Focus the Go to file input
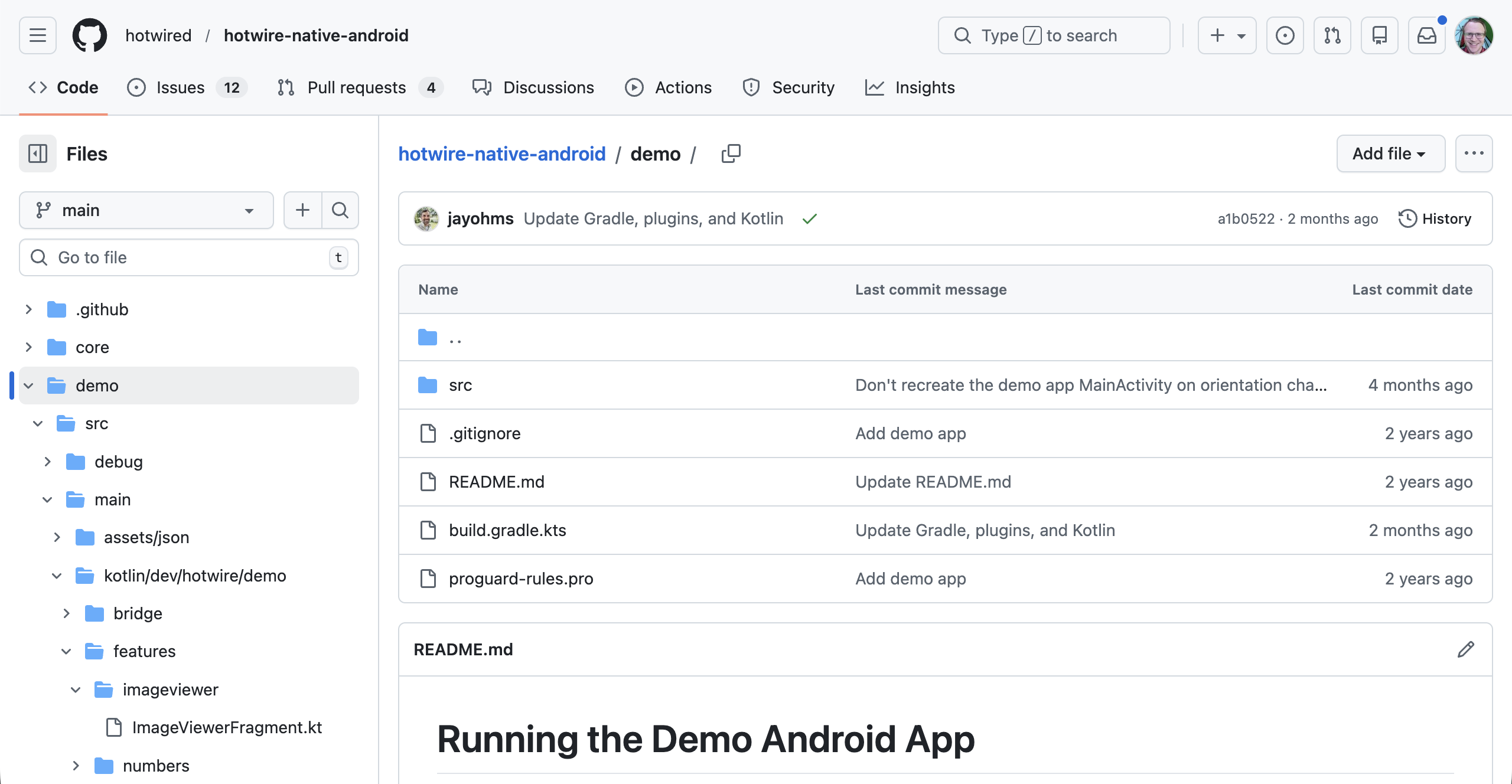This screenshot has width=1512, height=784. [x=189, y=257]
